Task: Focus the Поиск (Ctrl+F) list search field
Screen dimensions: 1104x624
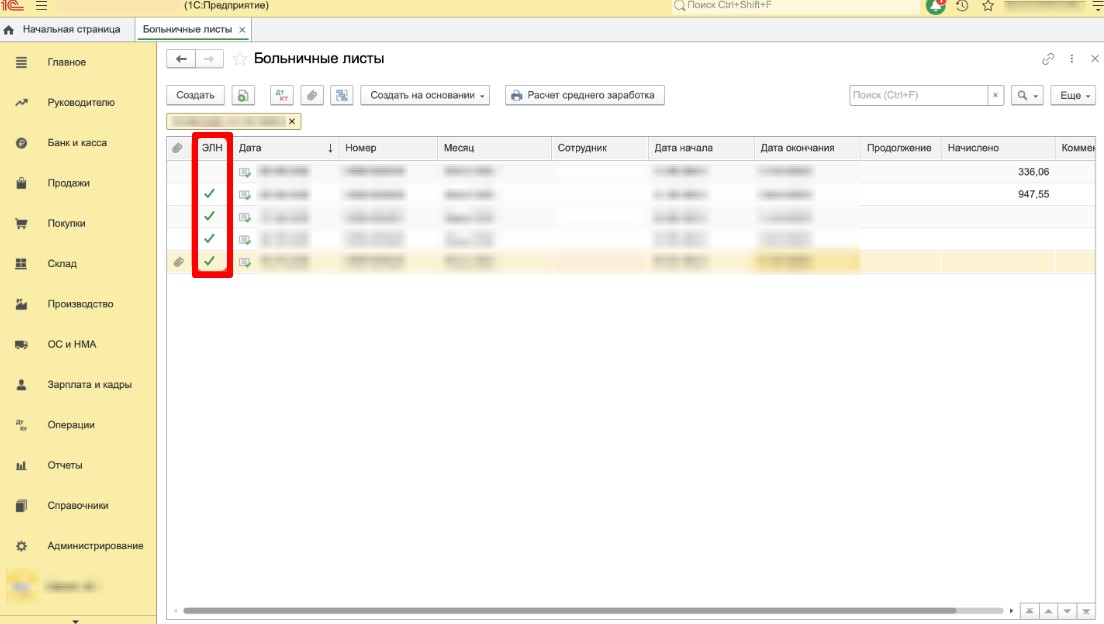Action: point(918,96)
